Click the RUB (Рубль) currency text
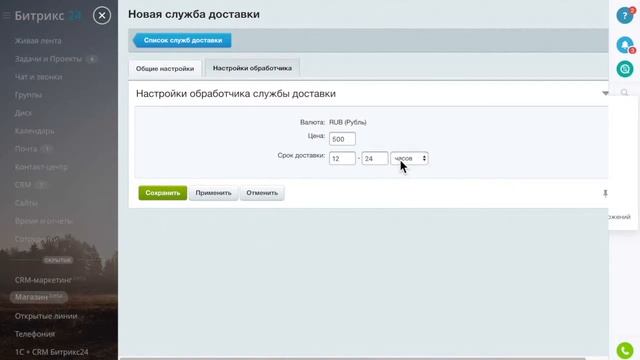Screen dimensions: 640x360 [348, 122]
